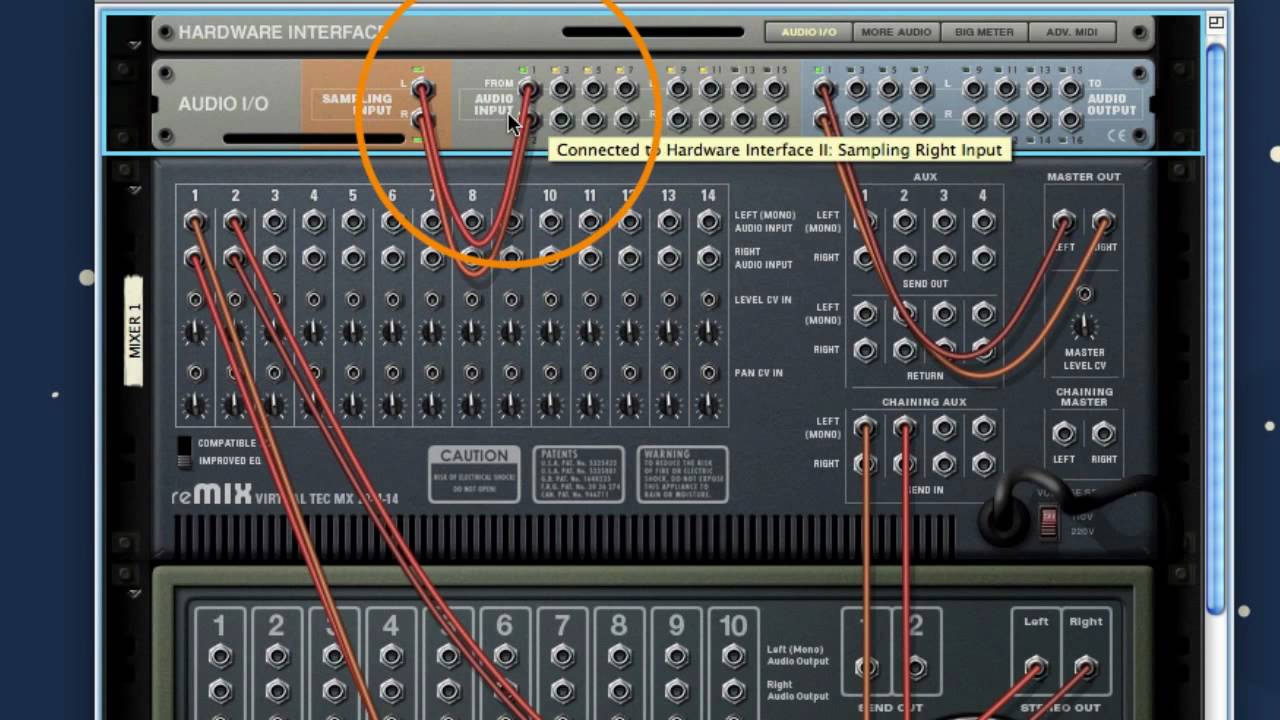Fold the lower device below the mixer

[135, 594]
